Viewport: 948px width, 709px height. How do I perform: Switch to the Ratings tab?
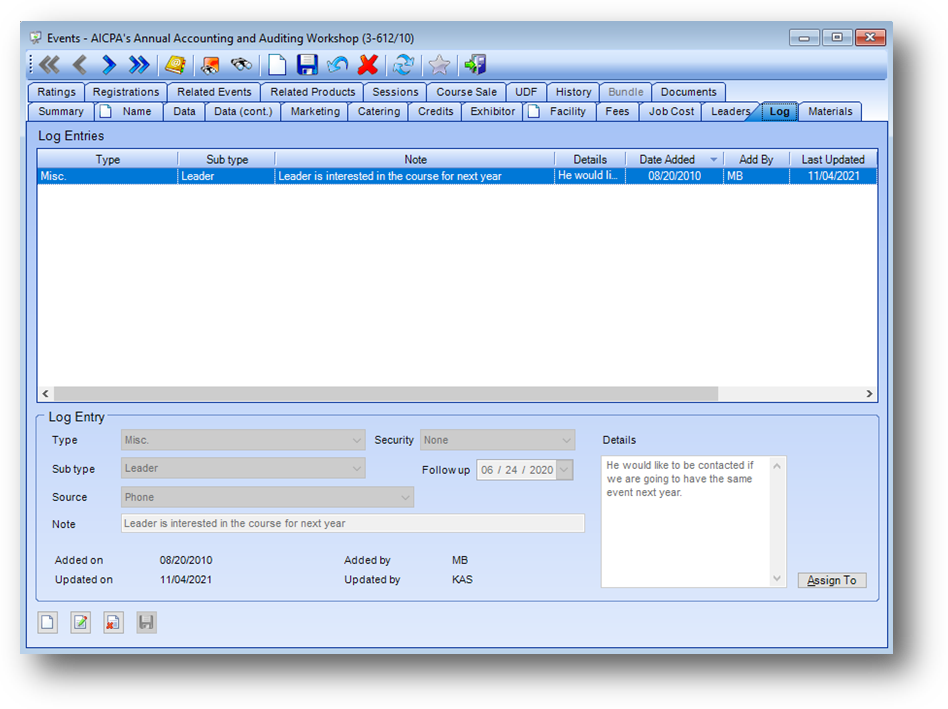(57, 92)
